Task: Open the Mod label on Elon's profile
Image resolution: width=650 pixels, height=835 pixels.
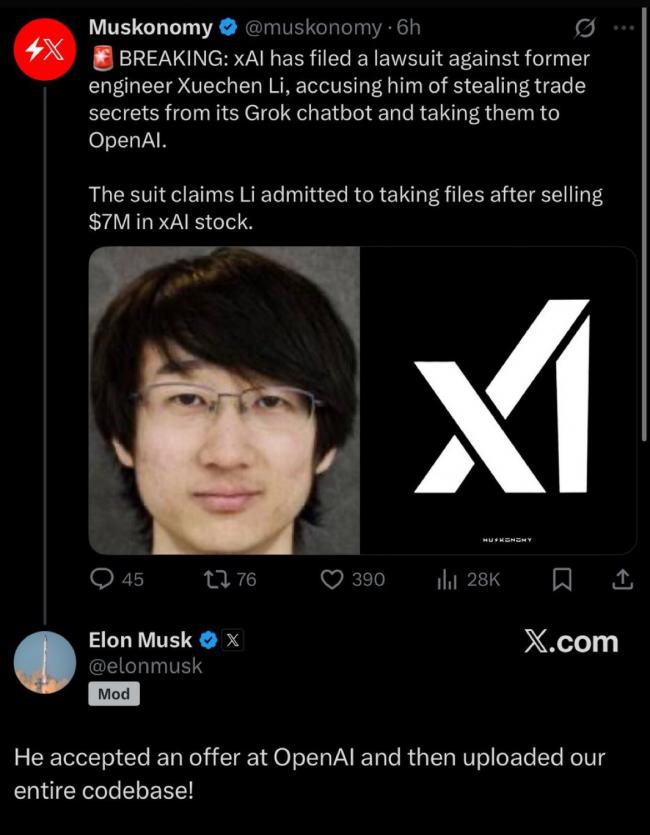Action: pos(115,694)
